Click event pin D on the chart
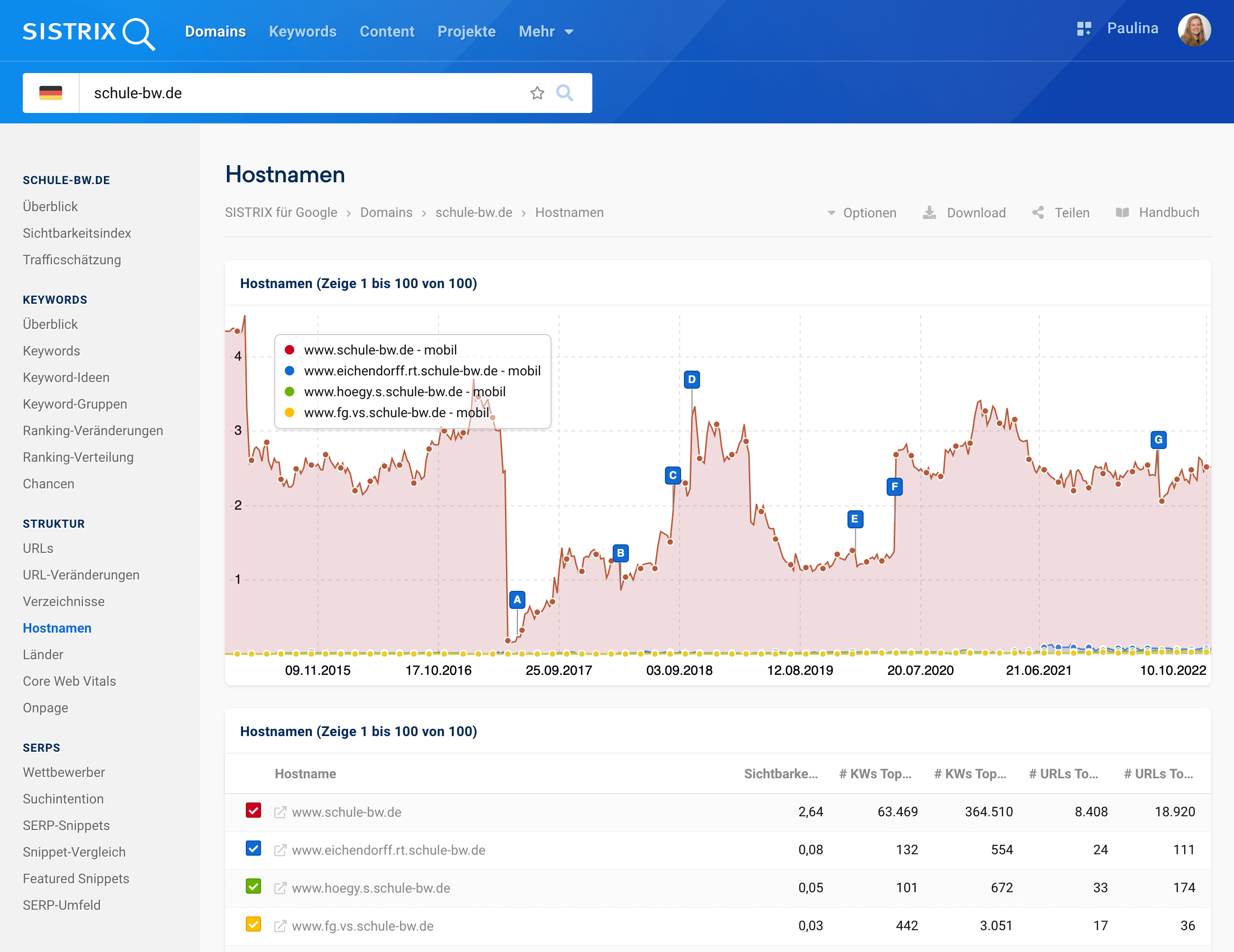The height and width of the screenshot is (952, 1234). [692, 380]
